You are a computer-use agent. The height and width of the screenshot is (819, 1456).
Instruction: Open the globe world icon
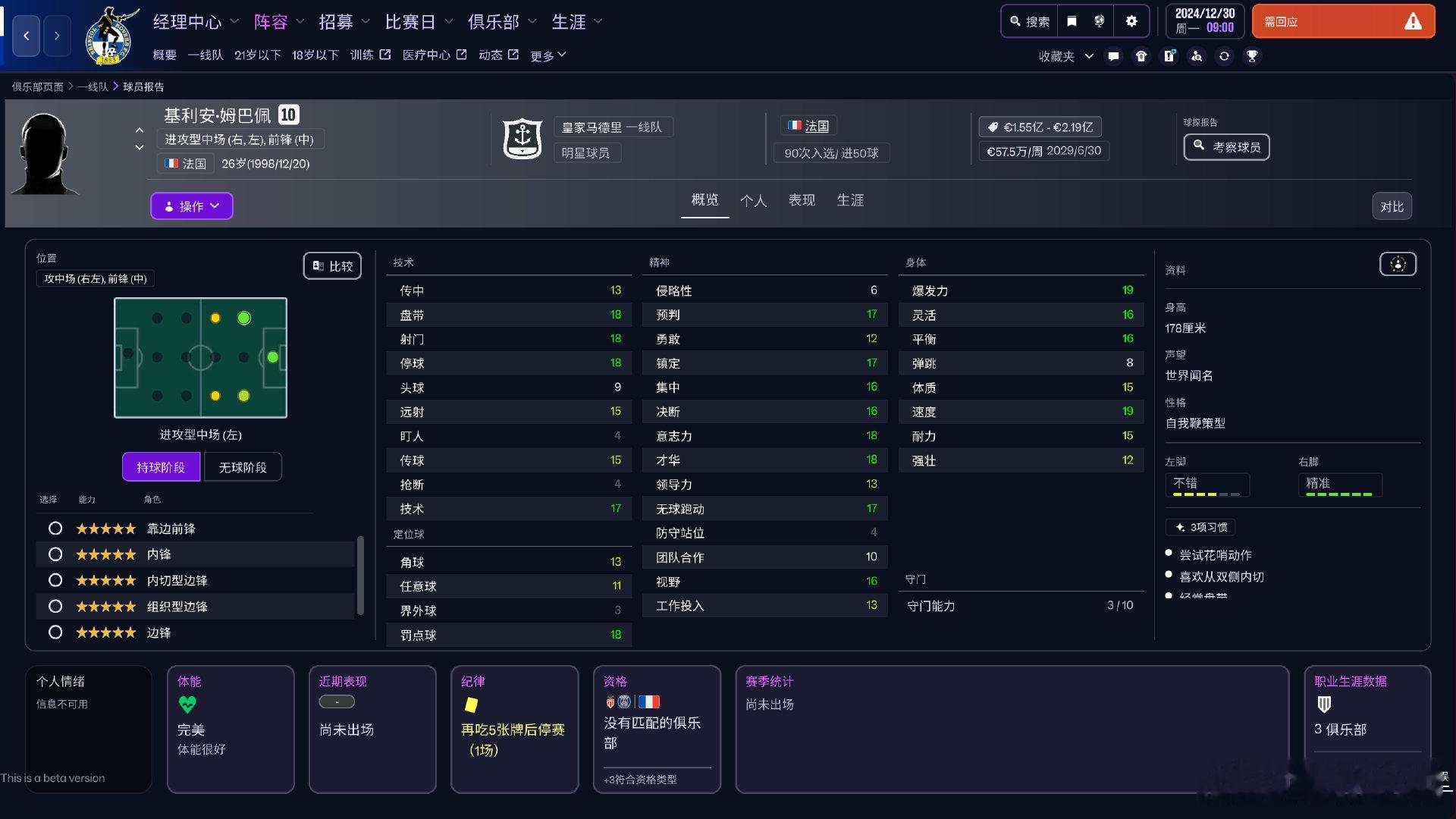(x=1099, y=21)
